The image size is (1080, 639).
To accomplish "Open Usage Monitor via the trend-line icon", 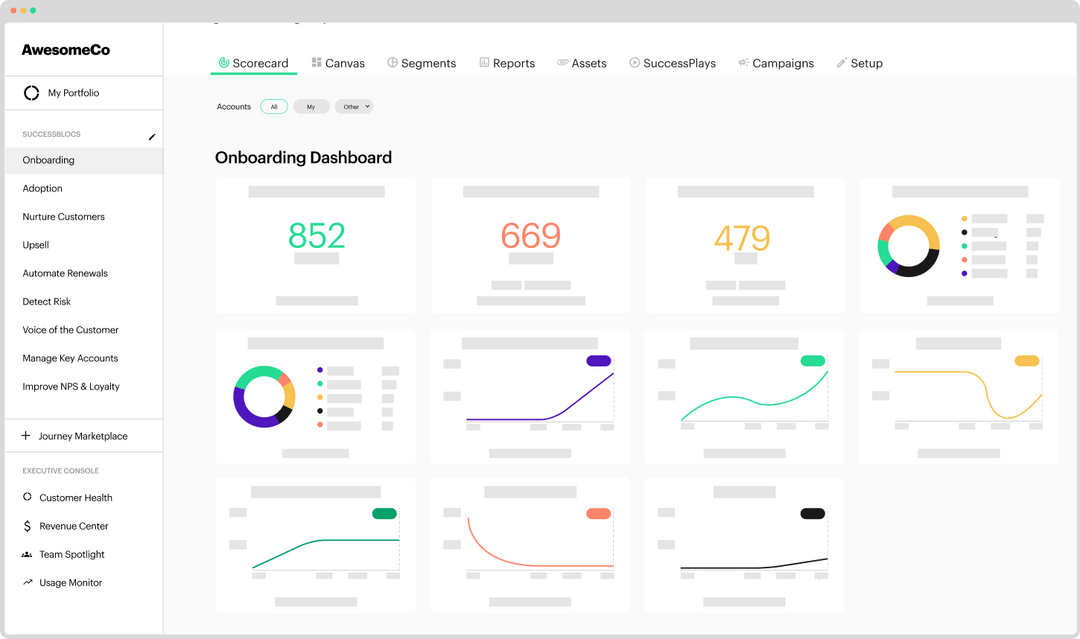I will coord(27,582).
